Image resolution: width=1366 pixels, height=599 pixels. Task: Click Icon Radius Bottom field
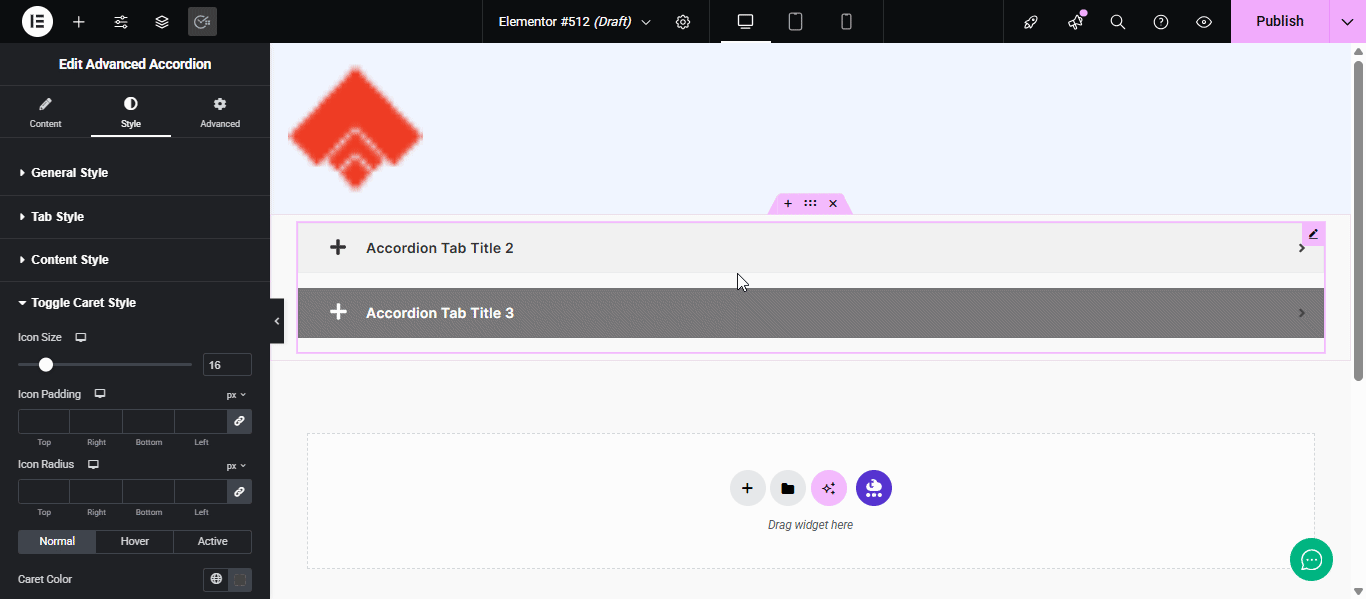[148, 491]
